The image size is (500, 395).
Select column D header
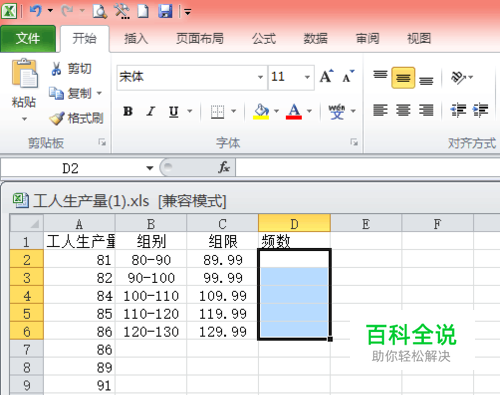[x=294, y=224]
